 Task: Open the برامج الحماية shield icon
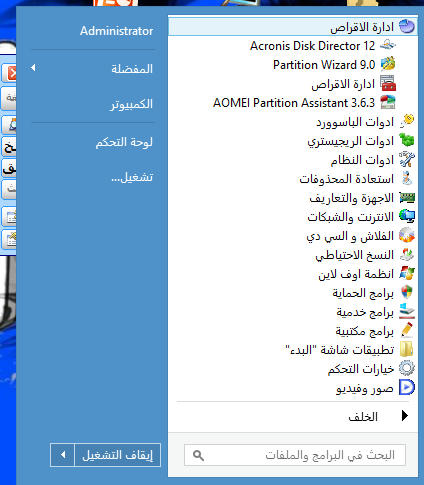coord(407,293)
